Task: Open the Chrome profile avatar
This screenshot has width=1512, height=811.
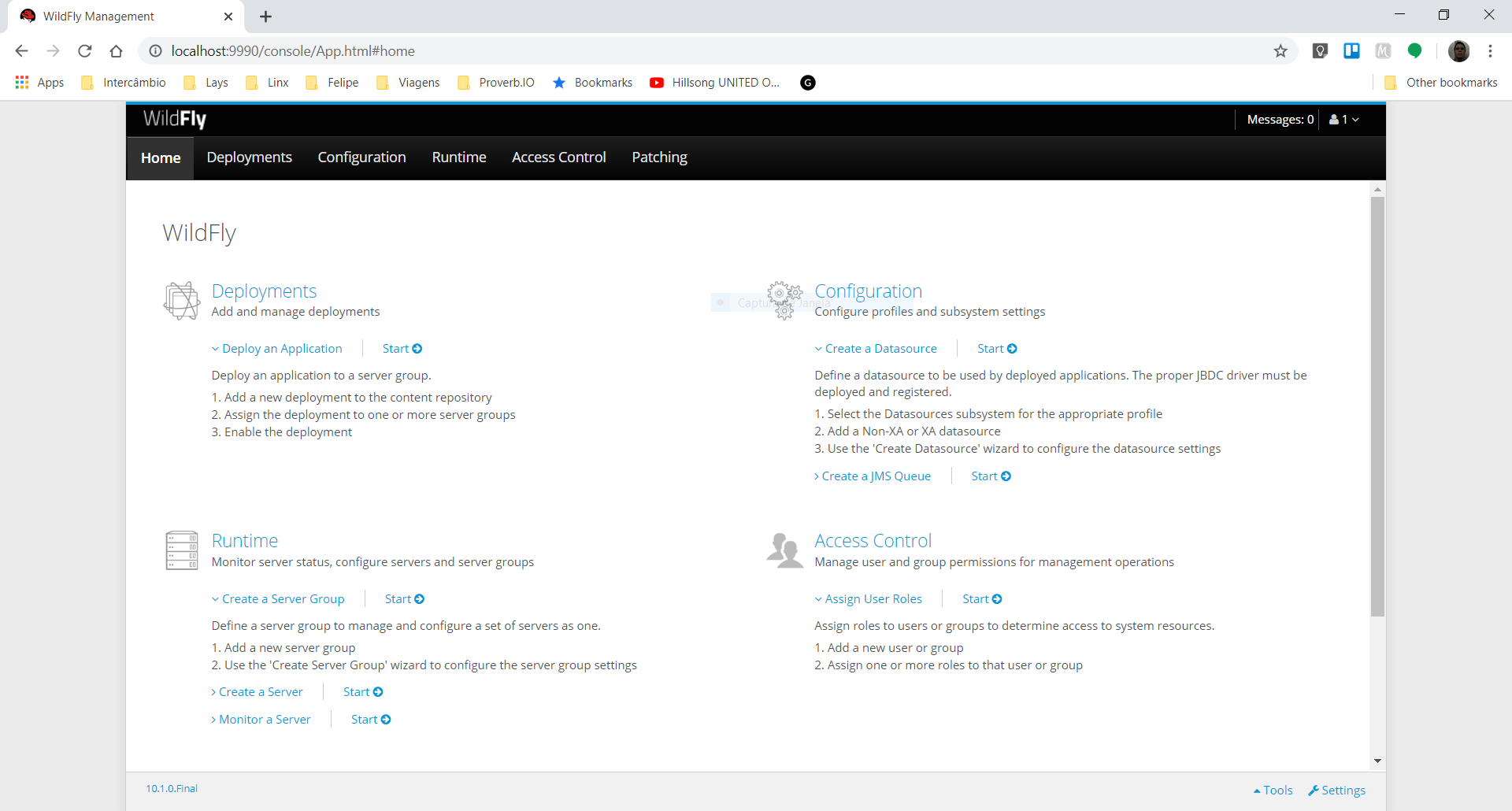Action: (x=1459, y=51)
